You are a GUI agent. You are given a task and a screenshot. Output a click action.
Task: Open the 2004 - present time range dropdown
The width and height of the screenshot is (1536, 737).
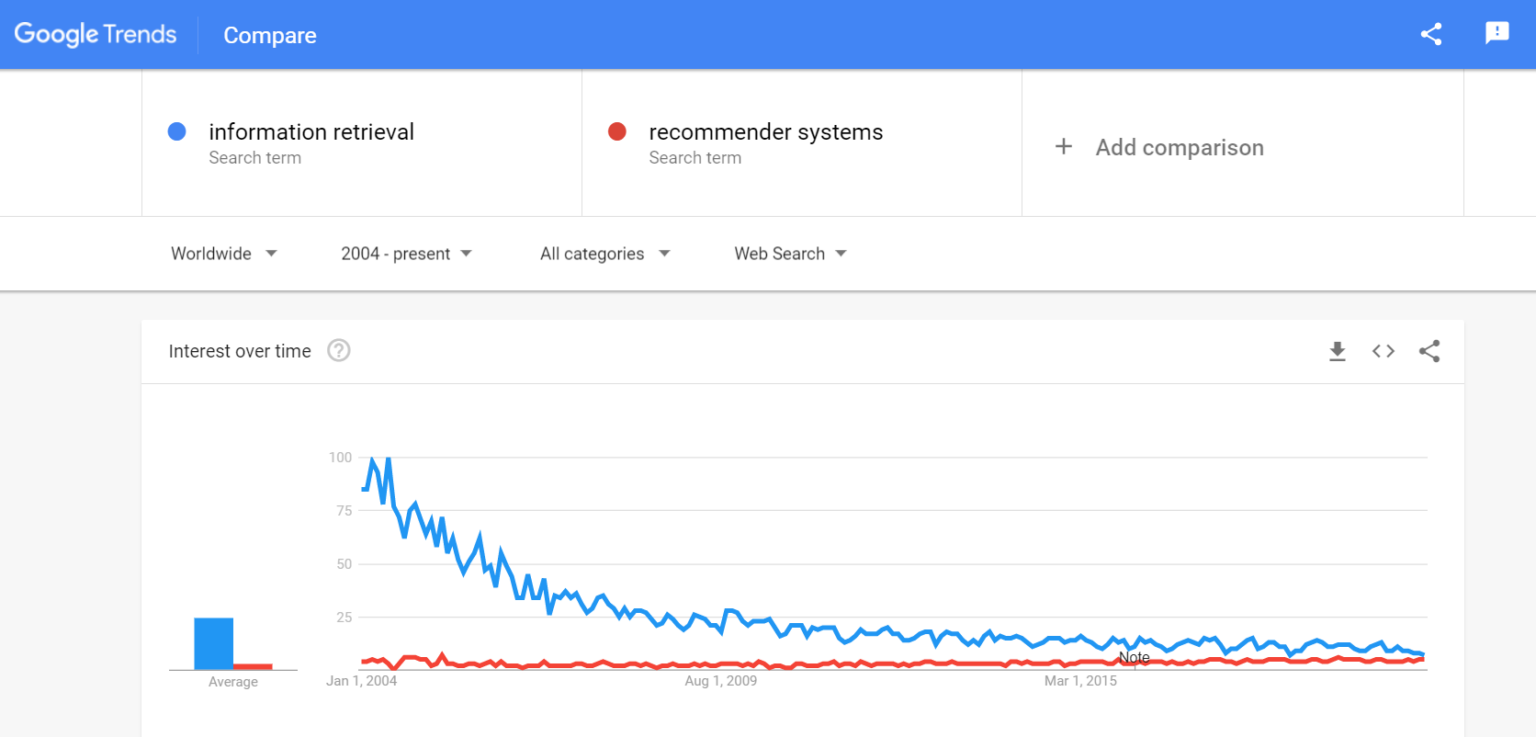(406, 253)
